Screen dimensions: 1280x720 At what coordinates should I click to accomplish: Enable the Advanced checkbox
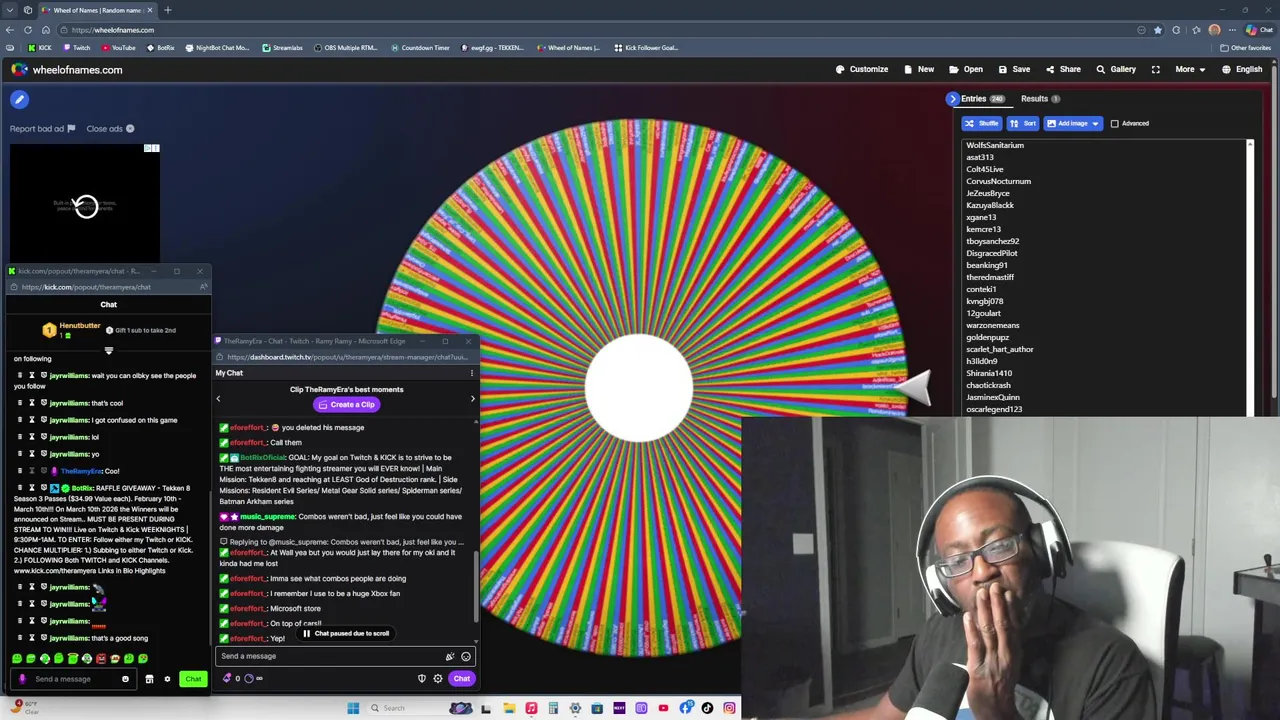click(x=1115, y=123)
